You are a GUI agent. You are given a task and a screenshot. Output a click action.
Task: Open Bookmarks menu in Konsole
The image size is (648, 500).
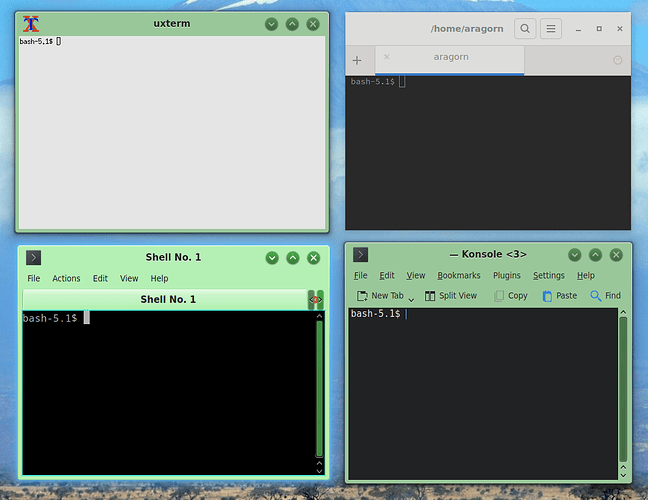tap(459, 276)
